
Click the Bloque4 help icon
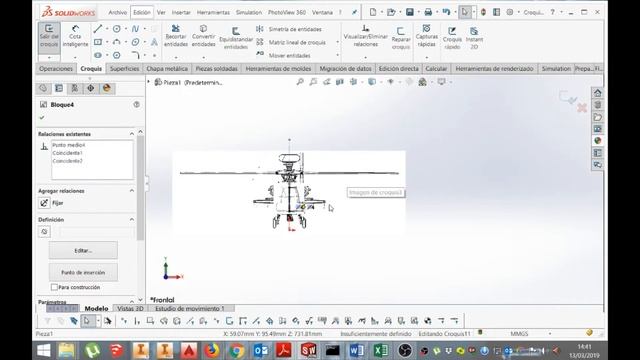(136, 104)
